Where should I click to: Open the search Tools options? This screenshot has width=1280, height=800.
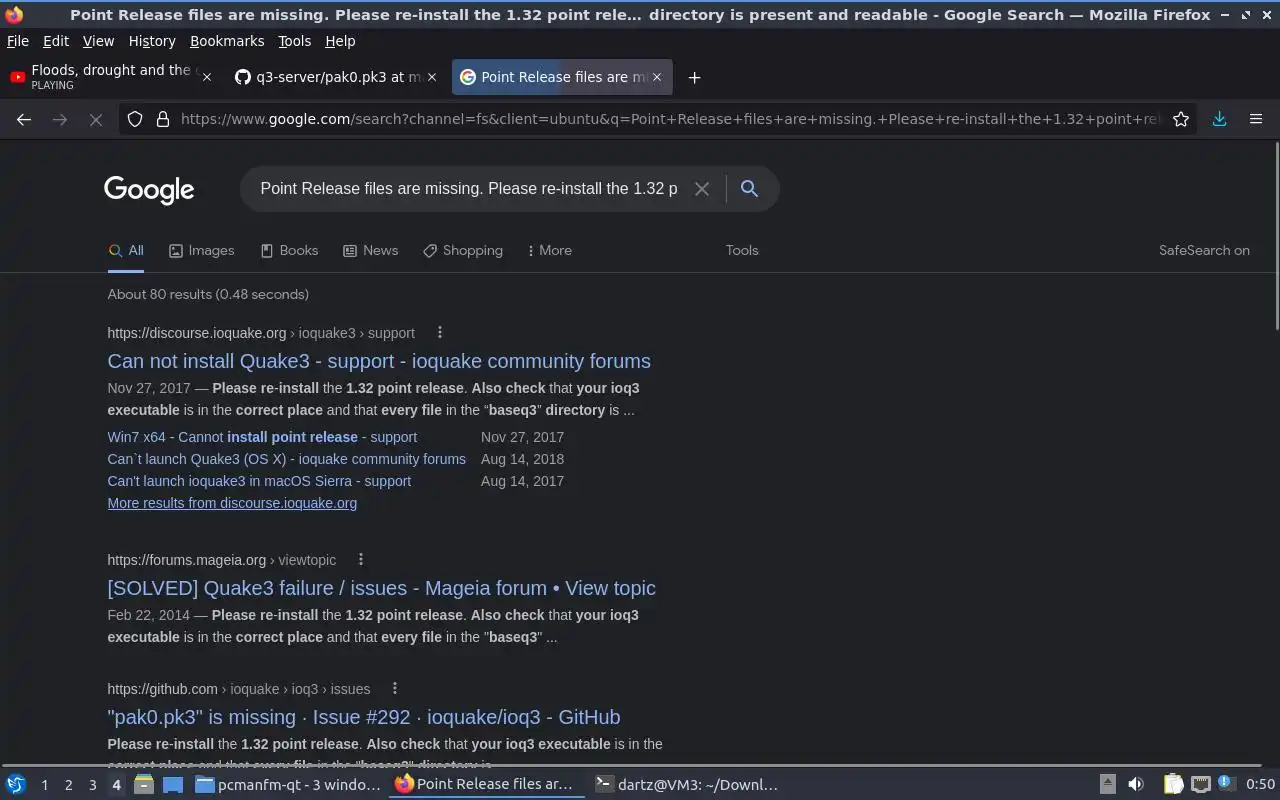click(x=742, y=250)
